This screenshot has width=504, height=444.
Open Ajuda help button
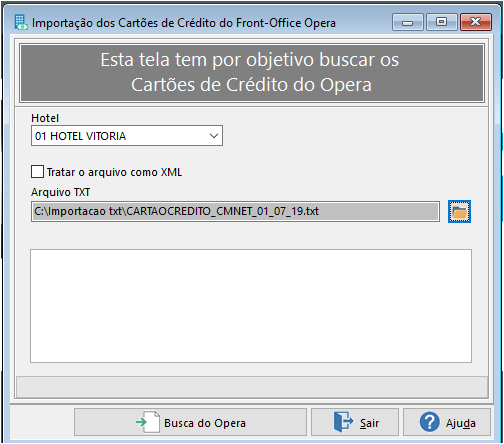[447, 422]
